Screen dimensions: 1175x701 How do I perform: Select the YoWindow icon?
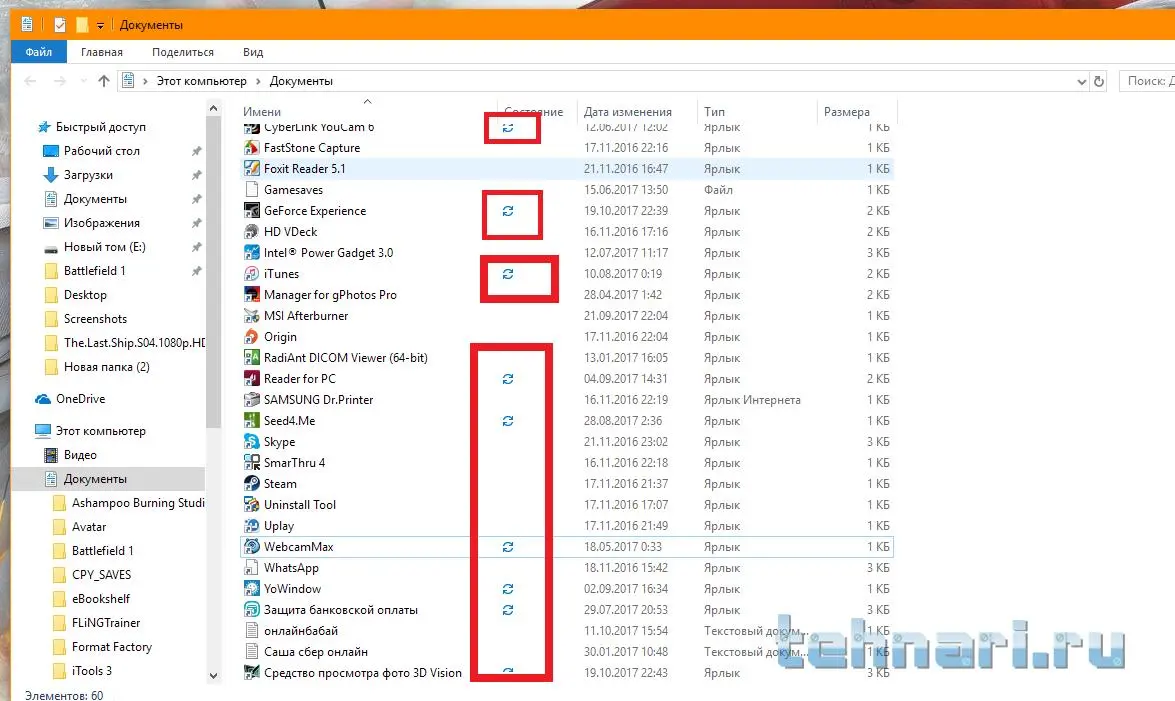(252, 589)
